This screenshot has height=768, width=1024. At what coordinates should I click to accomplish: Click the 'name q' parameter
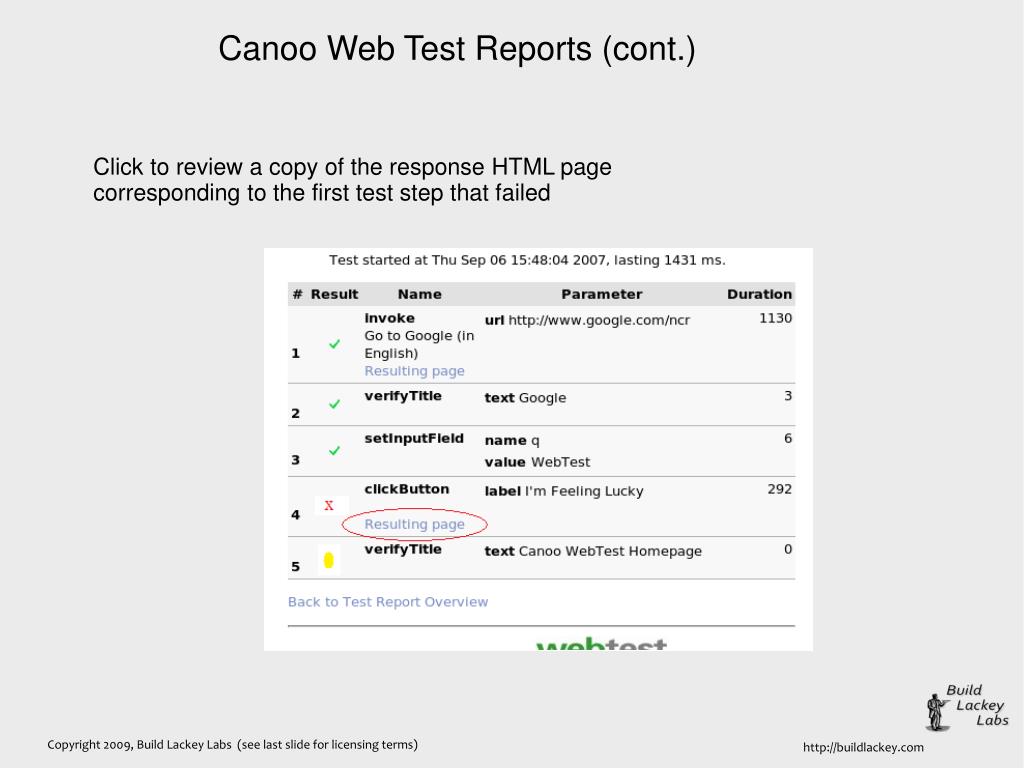[x=512, y=440]
